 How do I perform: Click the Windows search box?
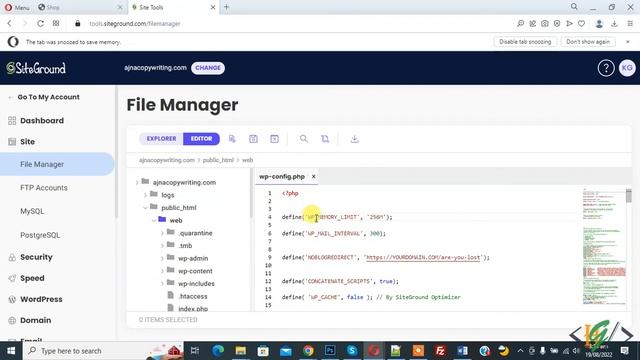[x=104, y=351]
